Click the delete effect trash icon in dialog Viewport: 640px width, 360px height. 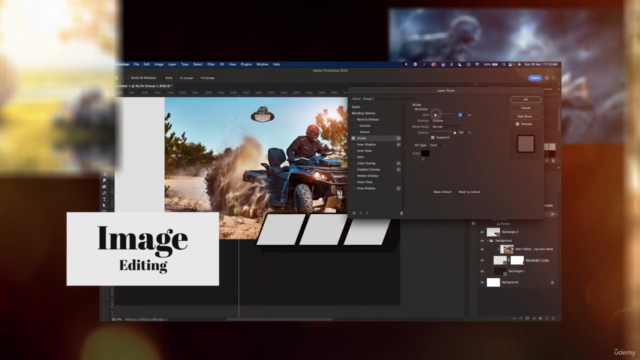tap(402, 213)
